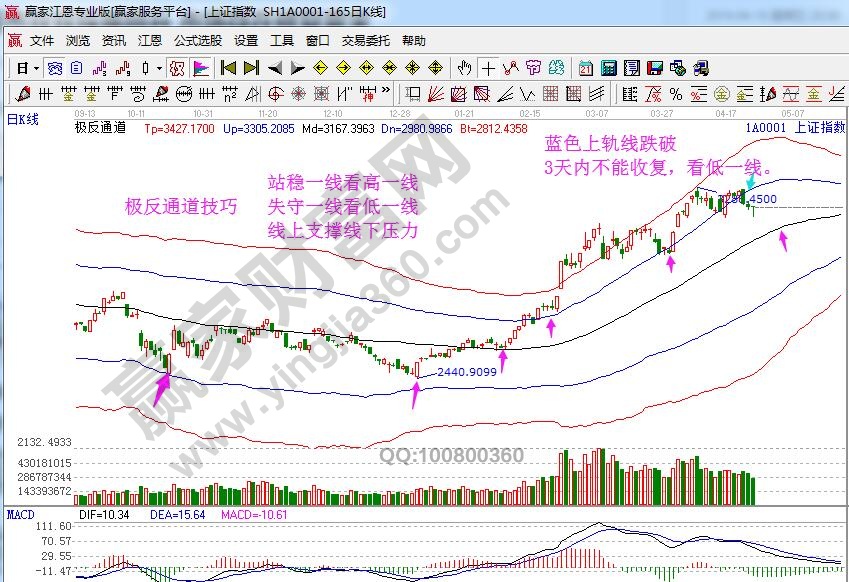Open the candlestick chart type dropdown arrow

click(x=160, y=68)
